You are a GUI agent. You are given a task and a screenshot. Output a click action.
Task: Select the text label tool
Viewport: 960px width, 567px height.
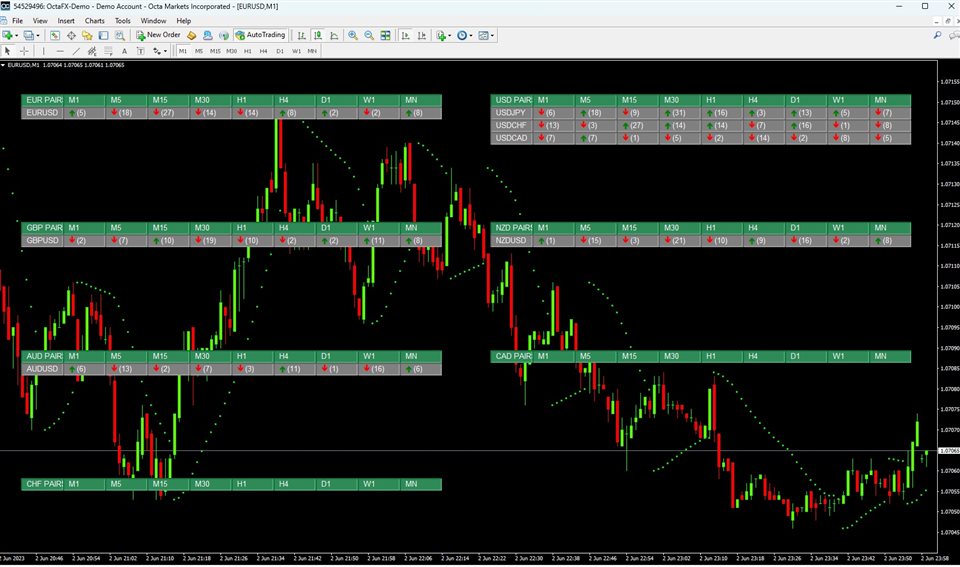point(124,51)
